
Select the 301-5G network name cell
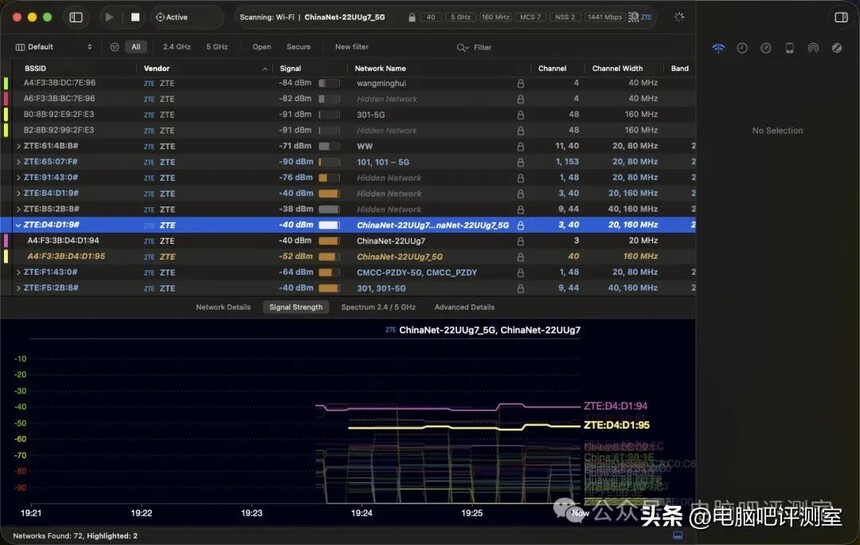pos(371,115)
